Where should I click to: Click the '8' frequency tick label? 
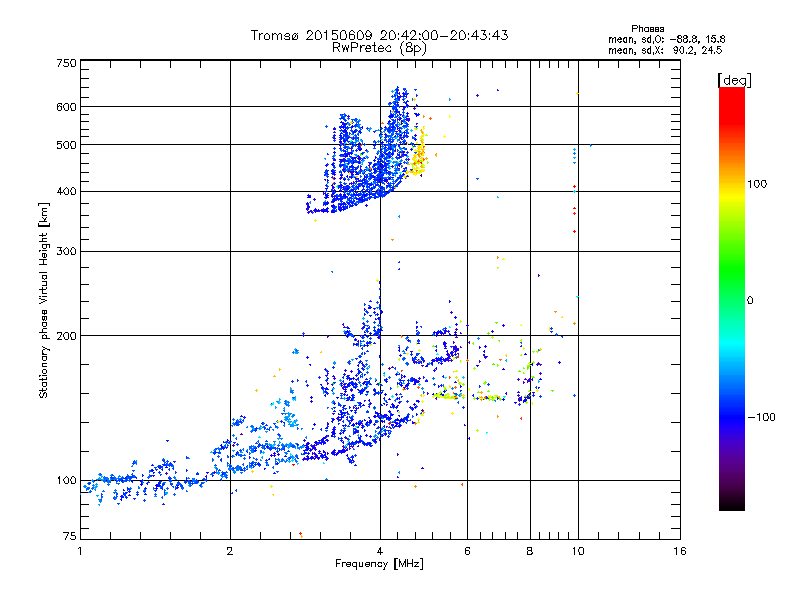[530, 551]
